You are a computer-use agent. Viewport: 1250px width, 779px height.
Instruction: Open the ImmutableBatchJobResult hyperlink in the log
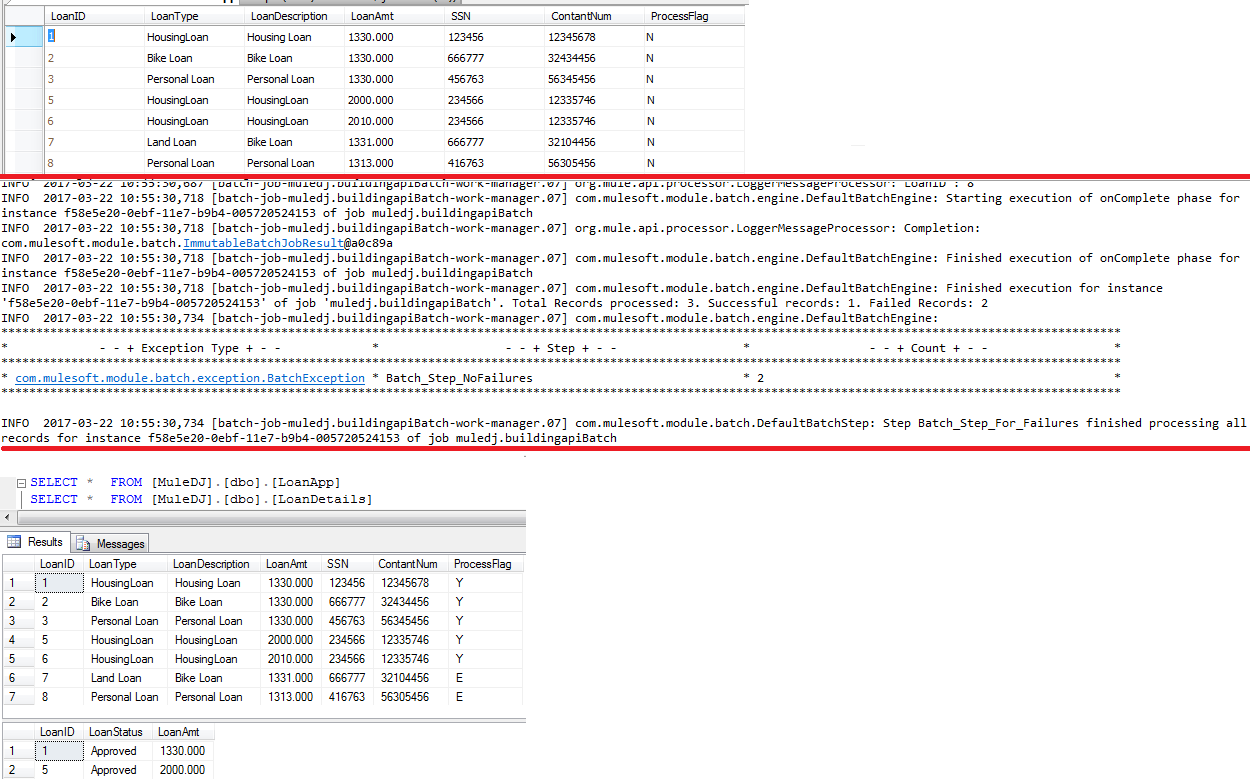click(x=263, y=242)
